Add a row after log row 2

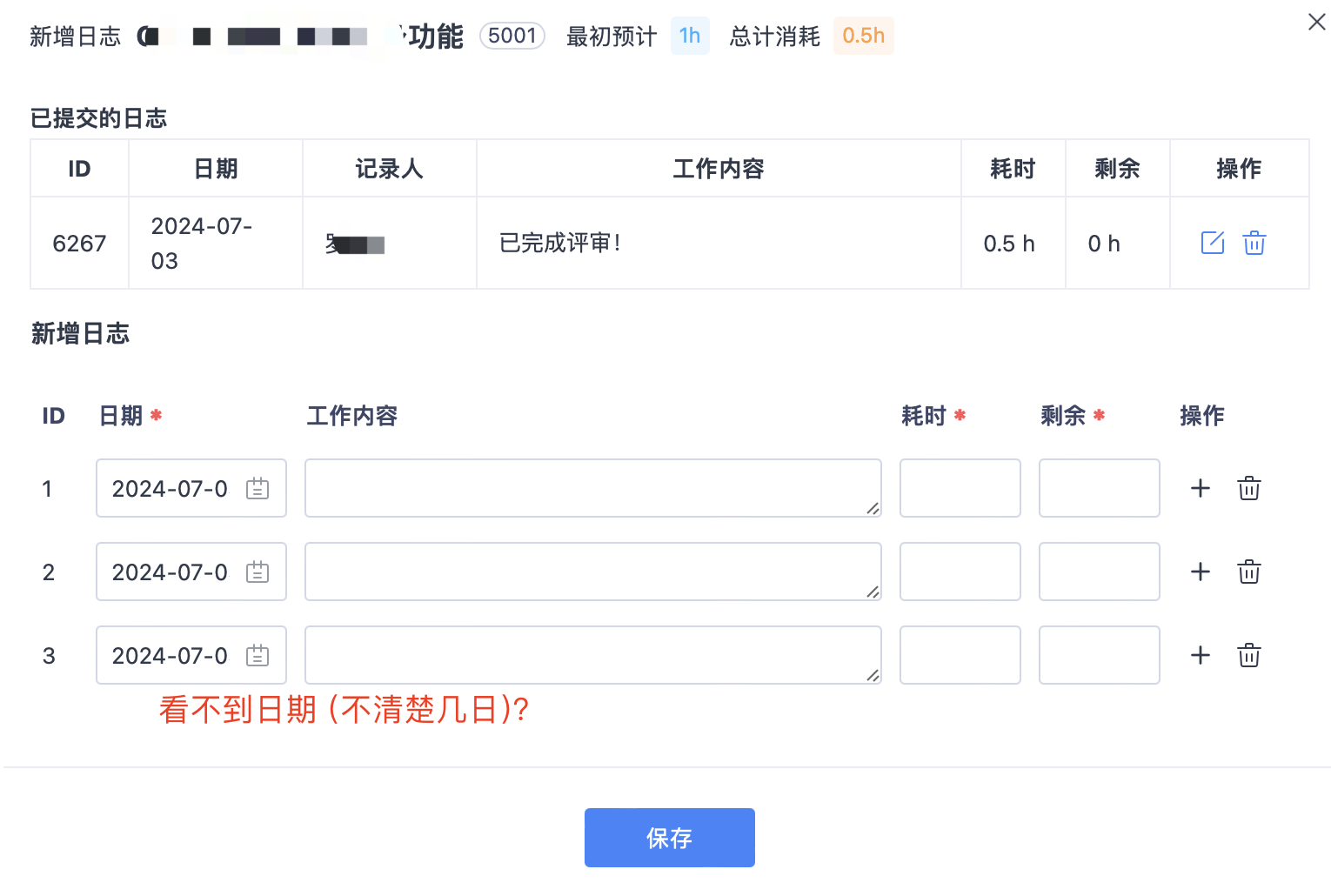click(1201, 572)
